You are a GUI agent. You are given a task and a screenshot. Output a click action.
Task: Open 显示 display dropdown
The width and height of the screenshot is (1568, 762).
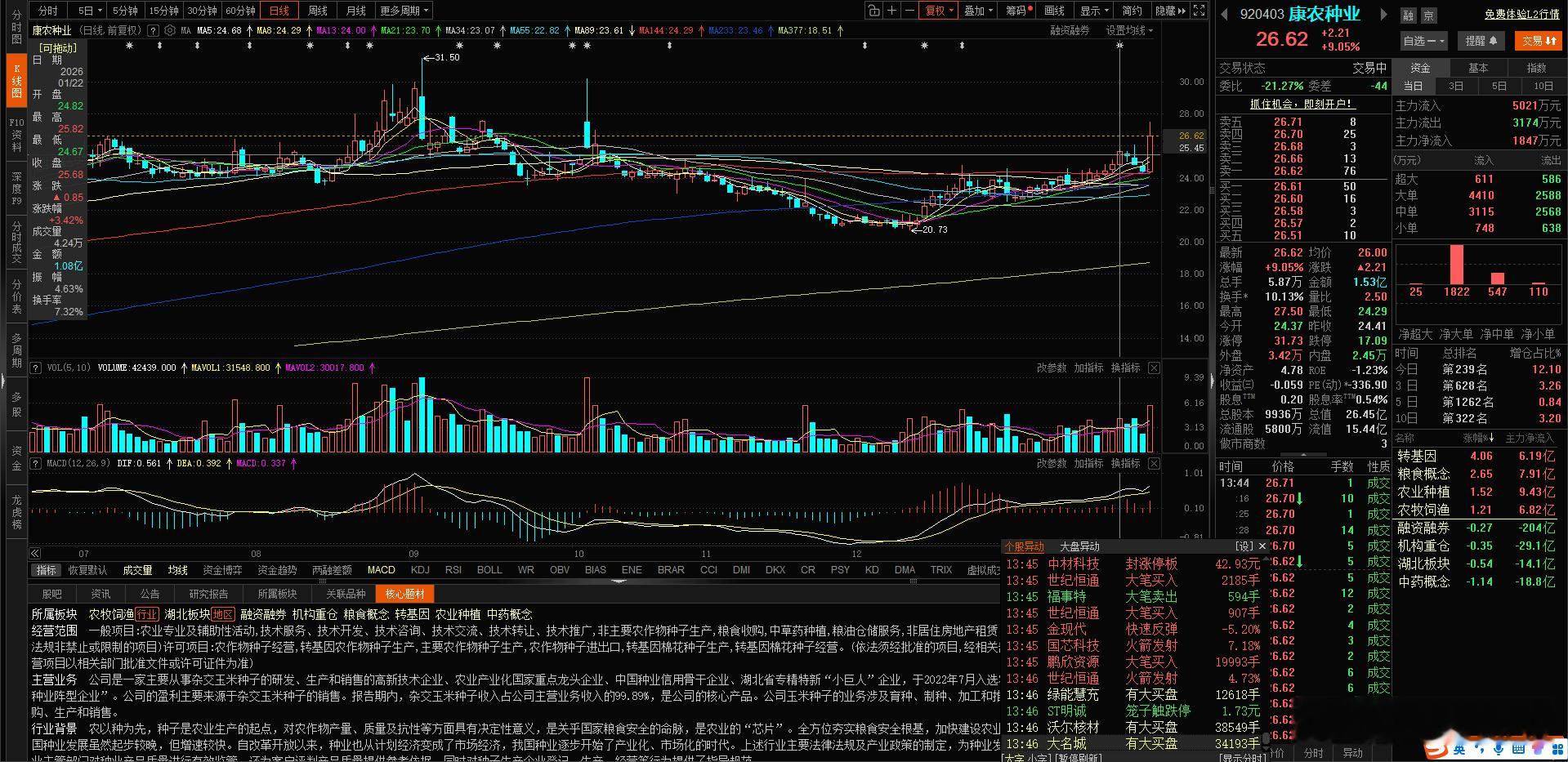pos(1094,11)
